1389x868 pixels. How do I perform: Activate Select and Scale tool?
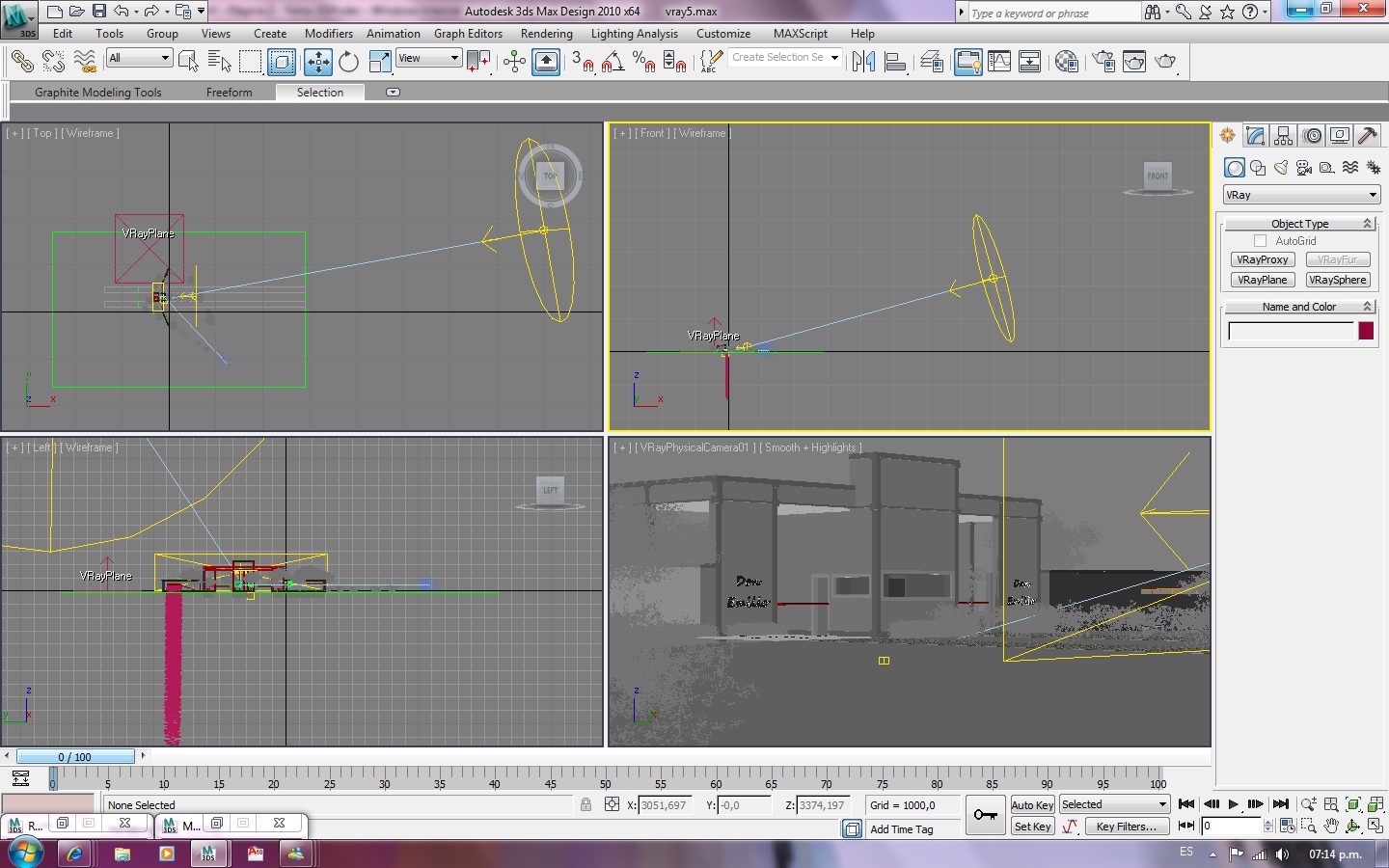point(380,62)
